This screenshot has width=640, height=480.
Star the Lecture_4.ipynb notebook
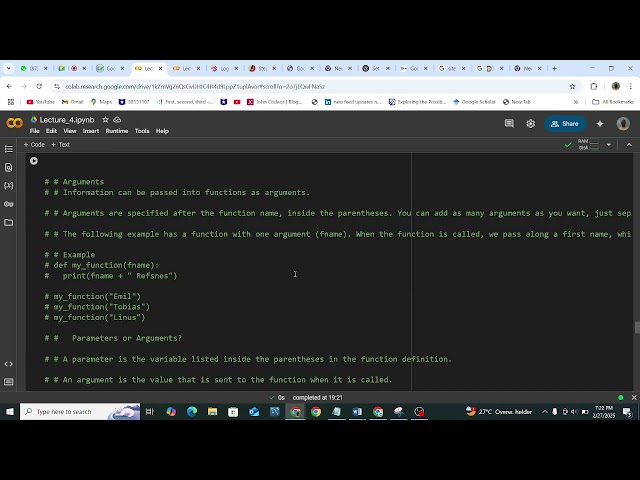click(x=105, y=120)
